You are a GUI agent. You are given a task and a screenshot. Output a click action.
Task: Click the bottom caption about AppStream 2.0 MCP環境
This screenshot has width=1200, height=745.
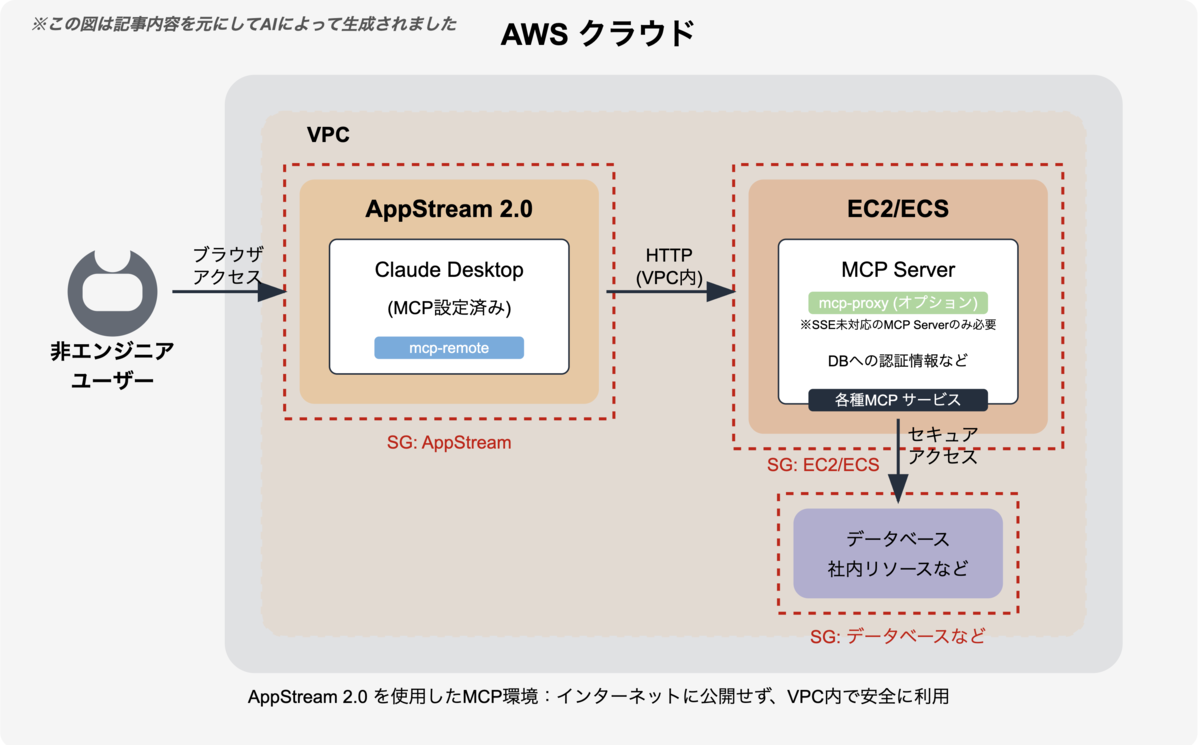click(598, 696)
